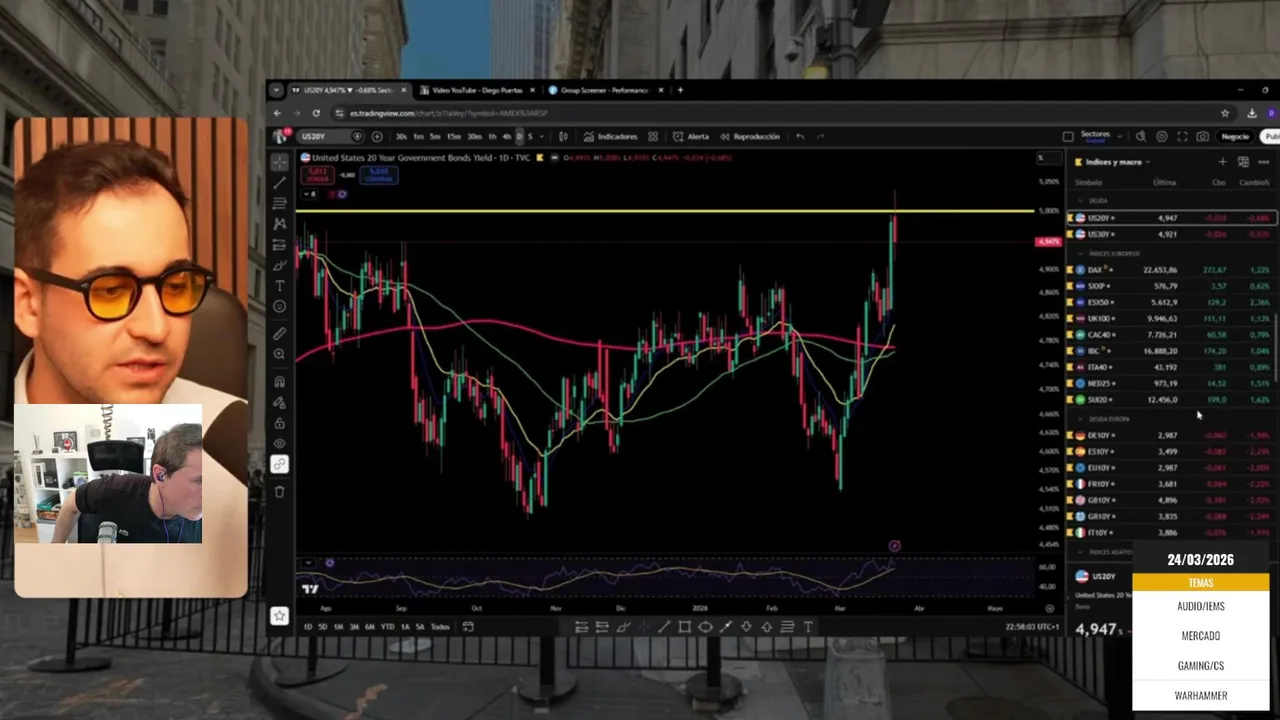
Task: Bookmark this page with the star icon
Action: tap(1224, 113)
